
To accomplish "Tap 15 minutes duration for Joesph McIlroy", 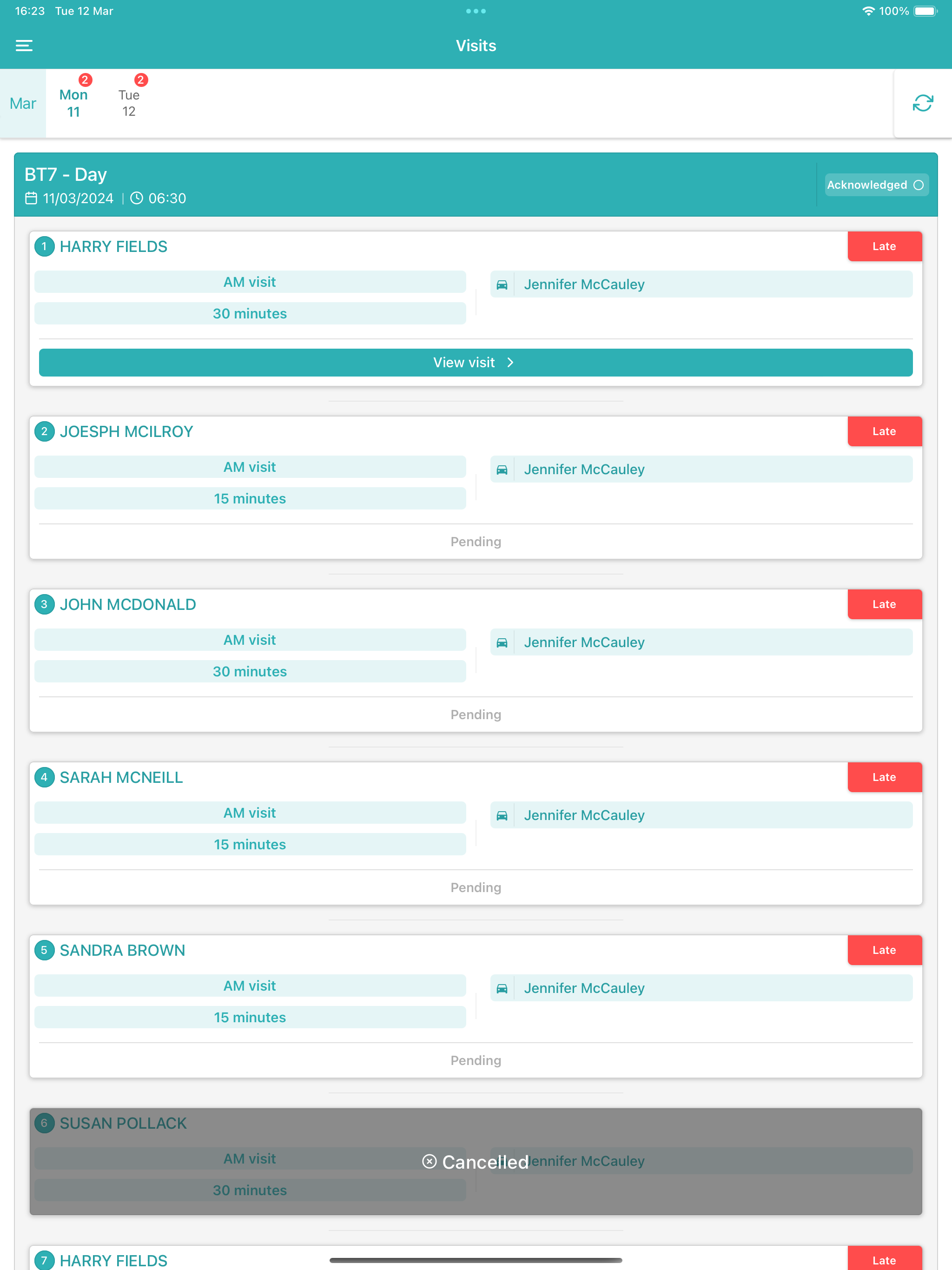I will tap(250, 498).
